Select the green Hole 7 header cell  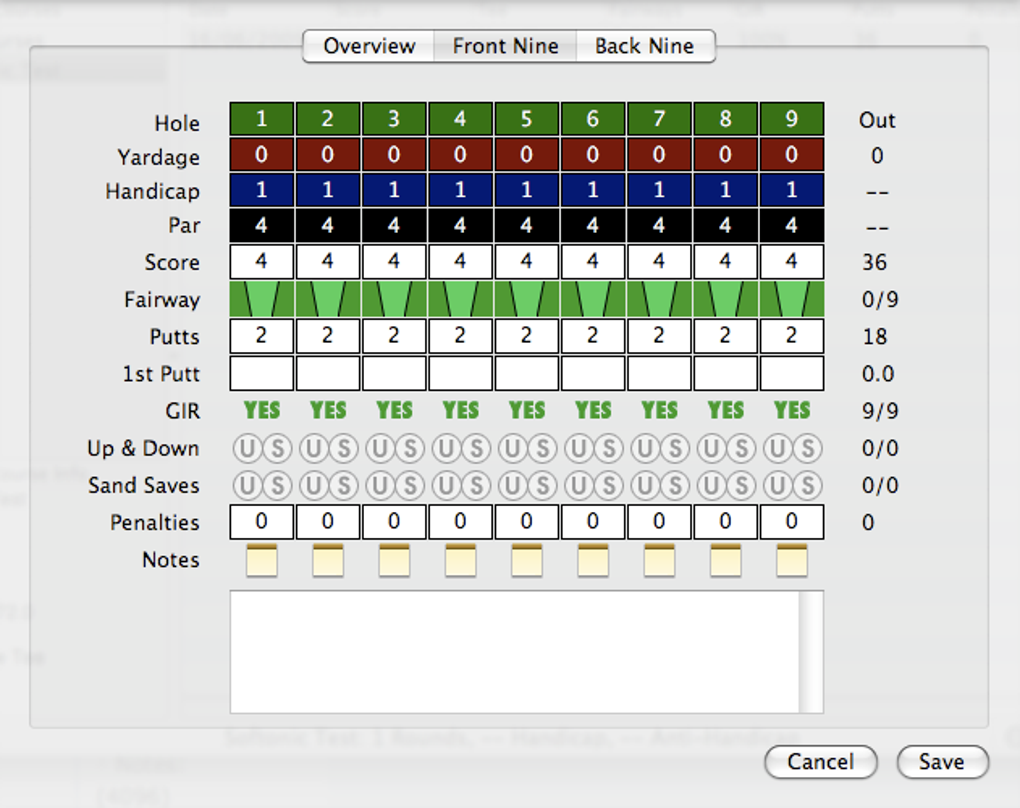click(x=660, y=119)
